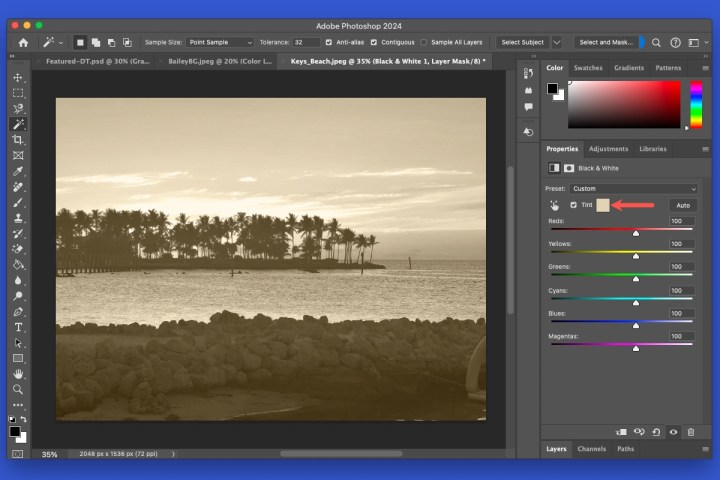Screen dimensions: 720x480
Task: Click the on-image adjustment hand tool
Action: 555,205
